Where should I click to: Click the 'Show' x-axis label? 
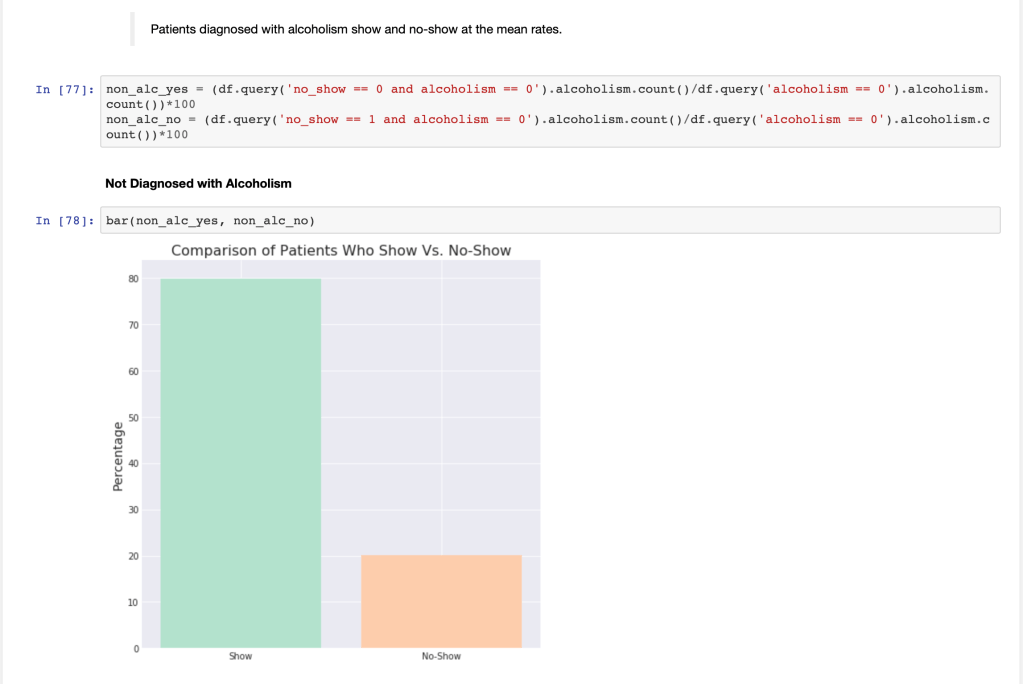pyautogui.click(x=240, y=656)
